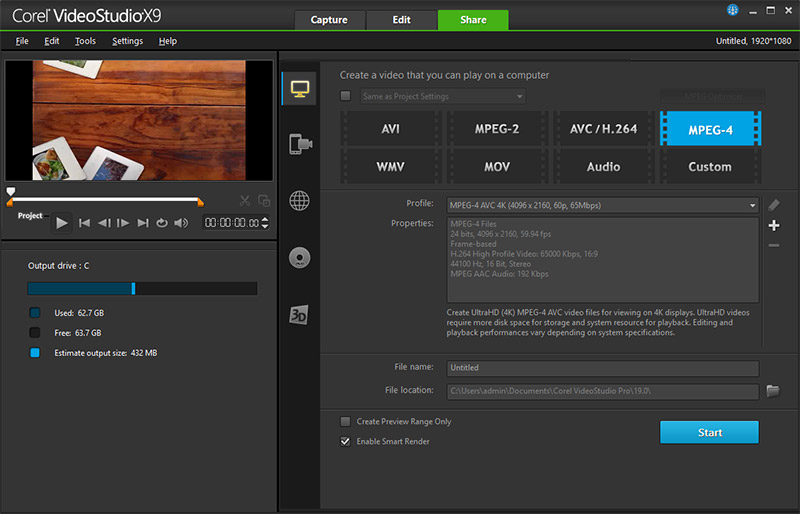Choose the MPEG-4 format button

click(x=710, y=129)
